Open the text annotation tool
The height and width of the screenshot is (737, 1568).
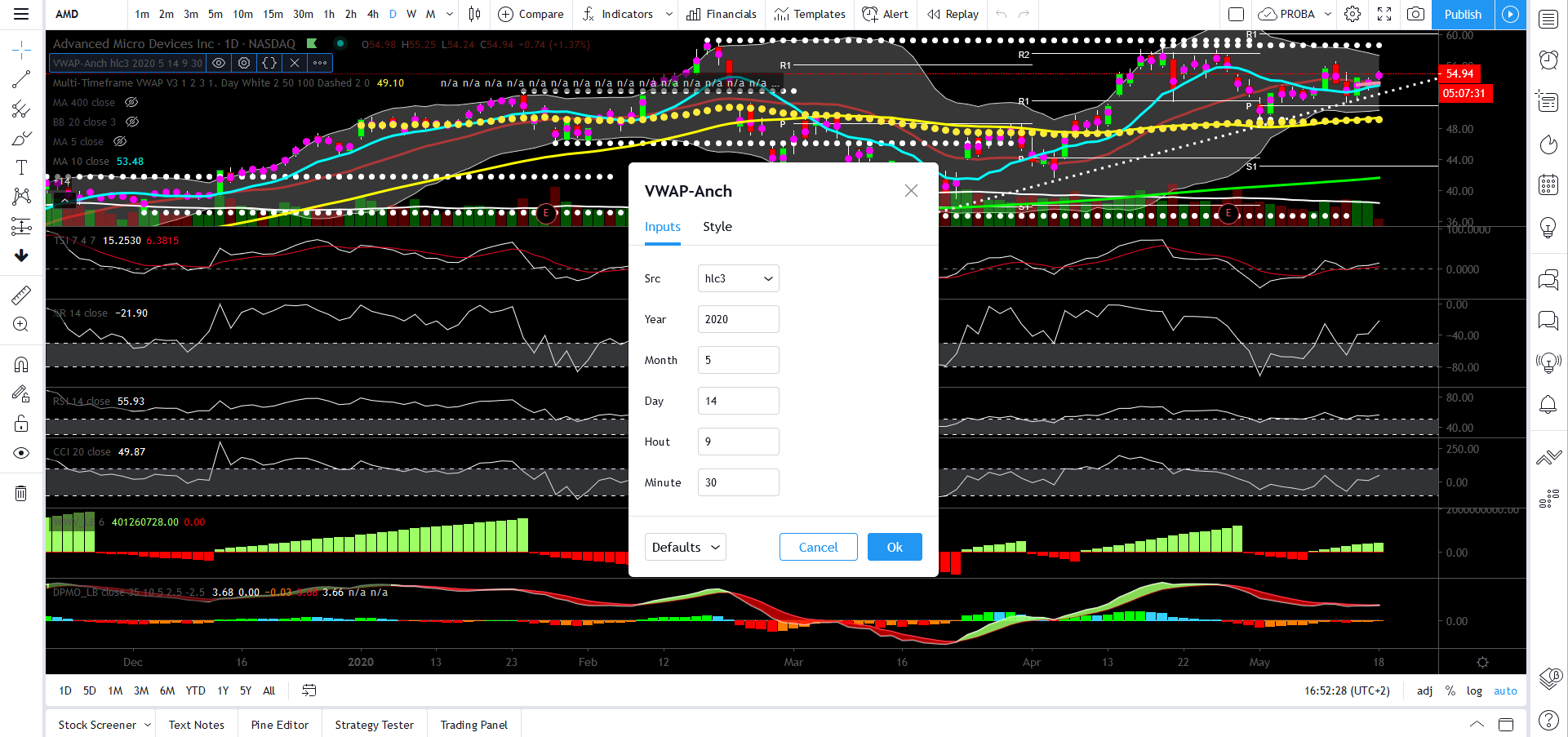[x=21, y=167]
